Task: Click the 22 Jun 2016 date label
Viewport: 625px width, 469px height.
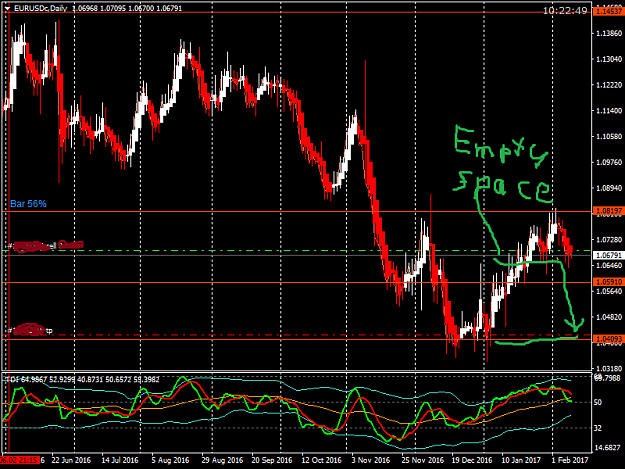Action: [71, 460]
